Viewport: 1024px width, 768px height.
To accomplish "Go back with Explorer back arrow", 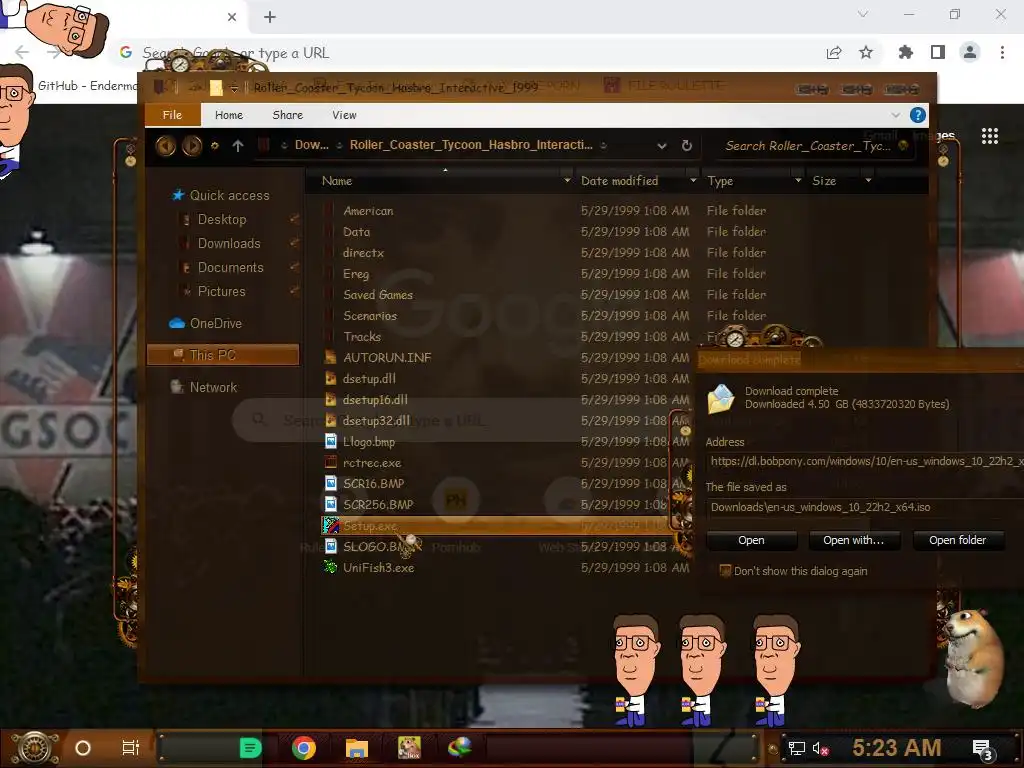I will 165,145.
